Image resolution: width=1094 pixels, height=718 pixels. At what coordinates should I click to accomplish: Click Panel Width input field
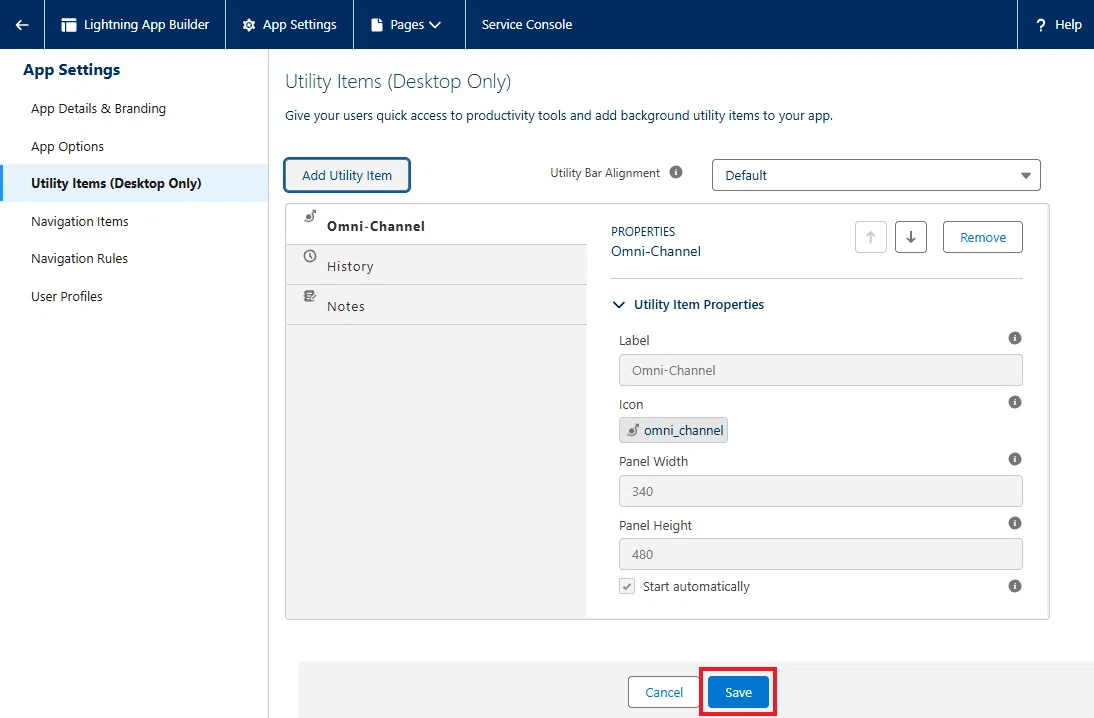tap(820, 491)
